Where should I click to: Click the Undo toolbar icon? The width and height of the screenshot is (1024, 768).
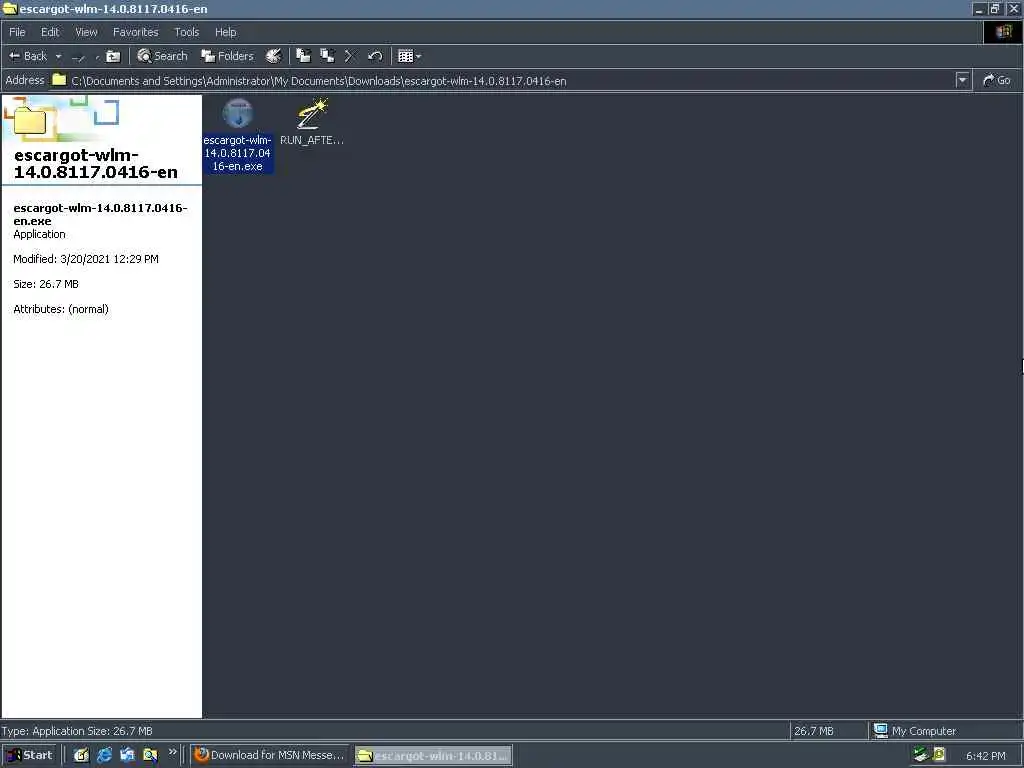(x=375, y=56)
